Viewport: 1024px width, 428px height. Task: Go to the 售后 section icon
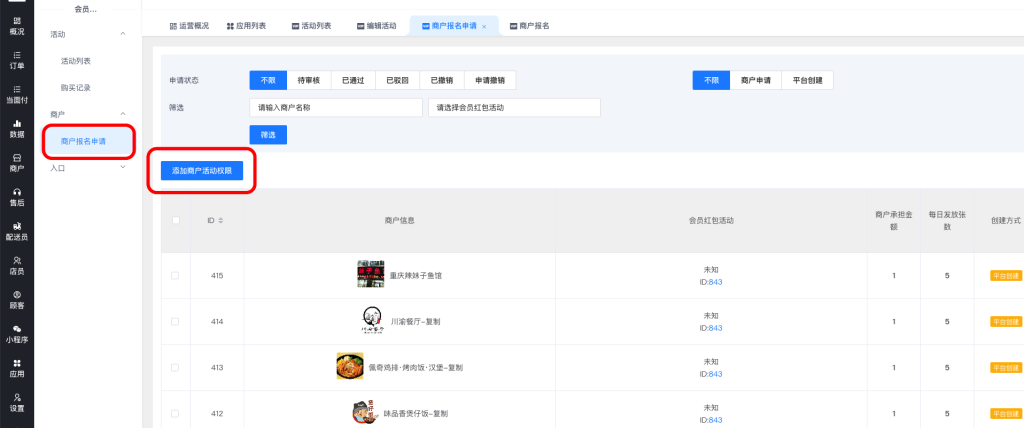(17, 196)
